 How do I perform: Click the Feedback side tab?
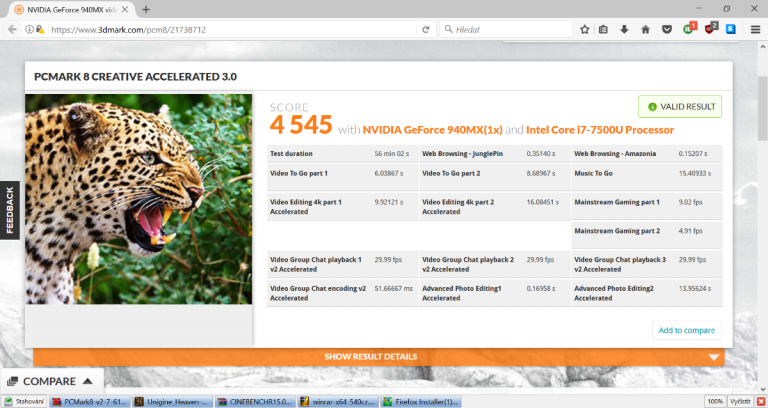(x=10, y=210)
